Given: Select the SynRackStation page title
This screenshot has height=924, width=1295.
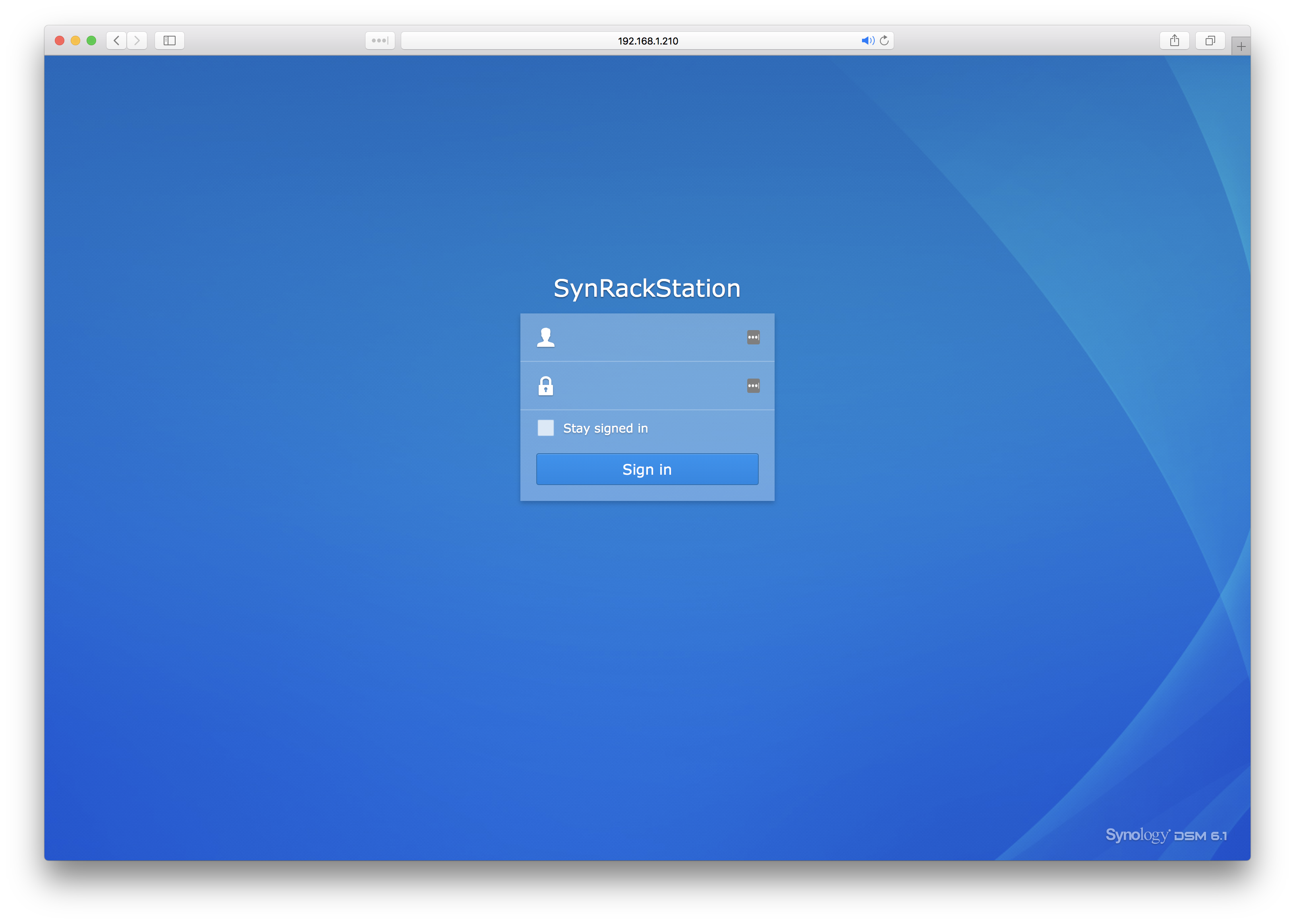Looking at the screenshot, I should click(x=647, y=288).
